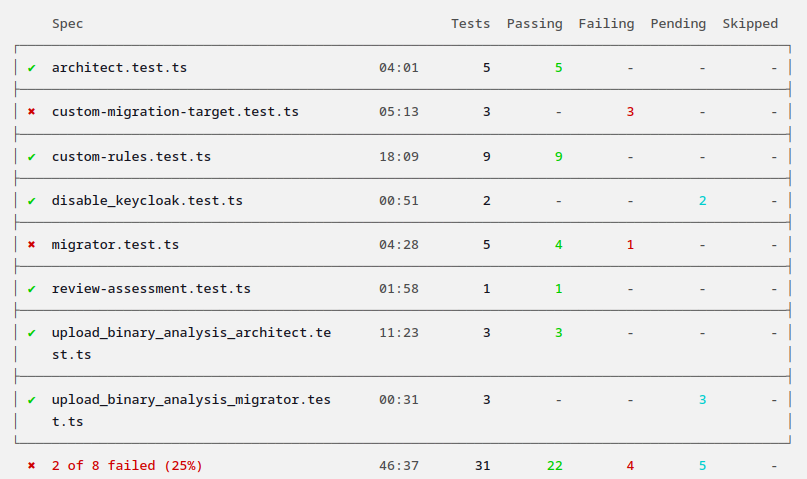Image resolution: width=807 pixels, height=479 pixels.
Task: Click the Pending column header
Action: [678, 24]
